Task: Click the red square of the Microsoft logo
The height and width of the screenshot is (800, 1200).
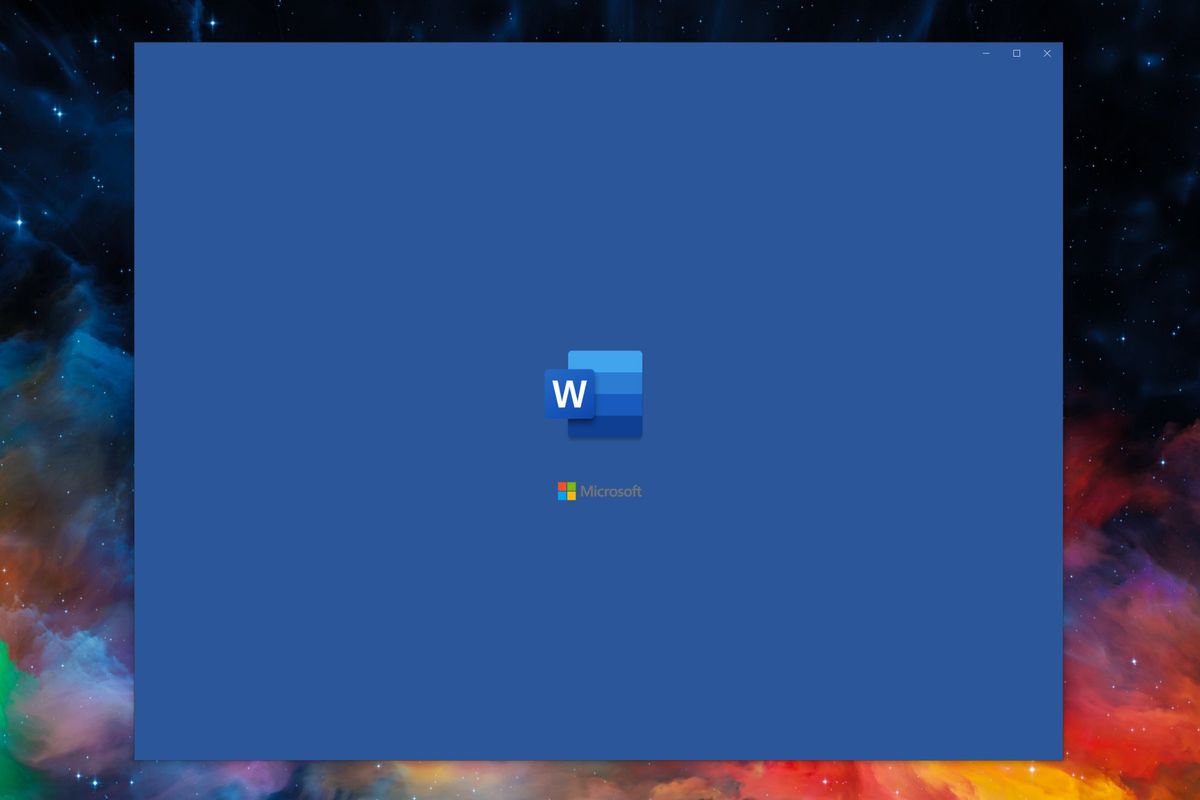Action: (562, 486)
